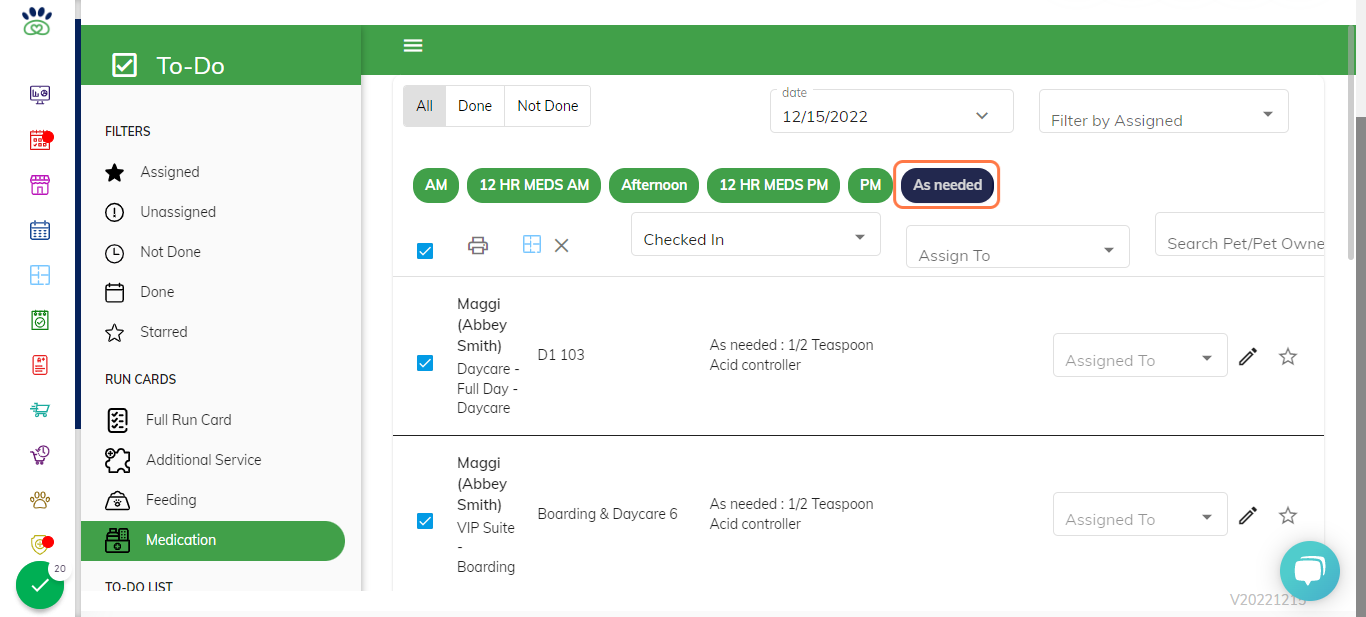Click the To-Do header title
1366x617 pixels.
point(190,66)
